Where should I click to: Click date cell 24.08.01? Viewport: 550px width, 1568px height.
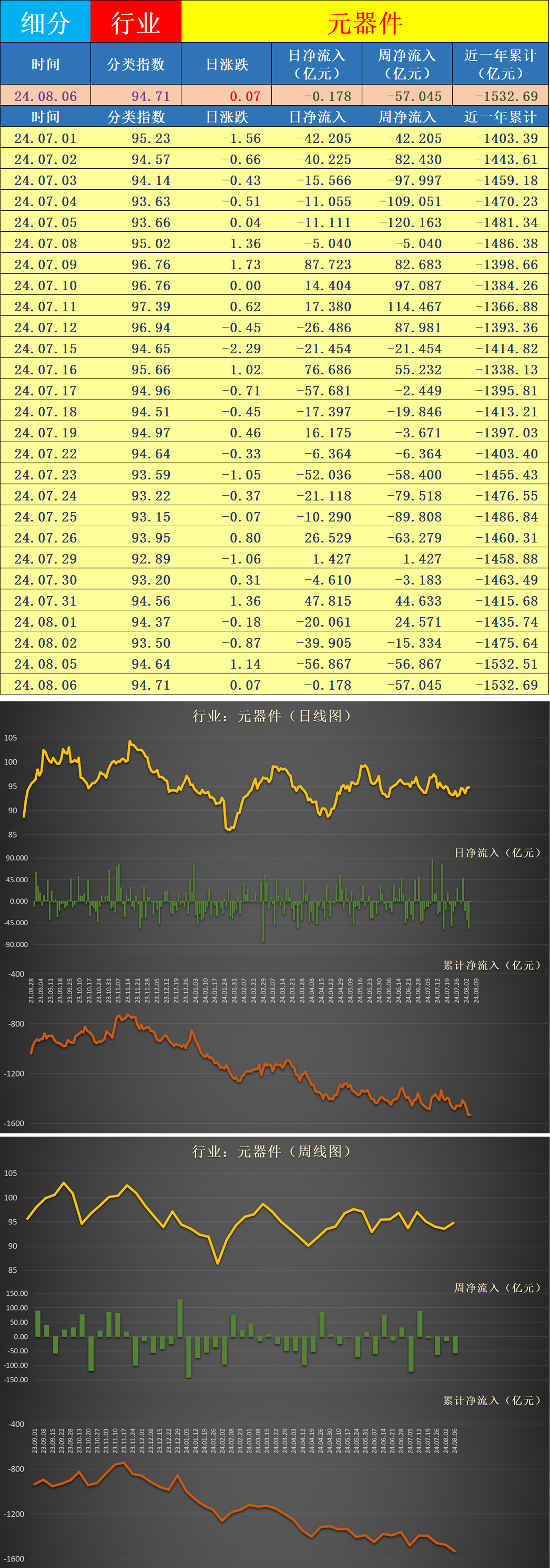click(x=46, y=621)
